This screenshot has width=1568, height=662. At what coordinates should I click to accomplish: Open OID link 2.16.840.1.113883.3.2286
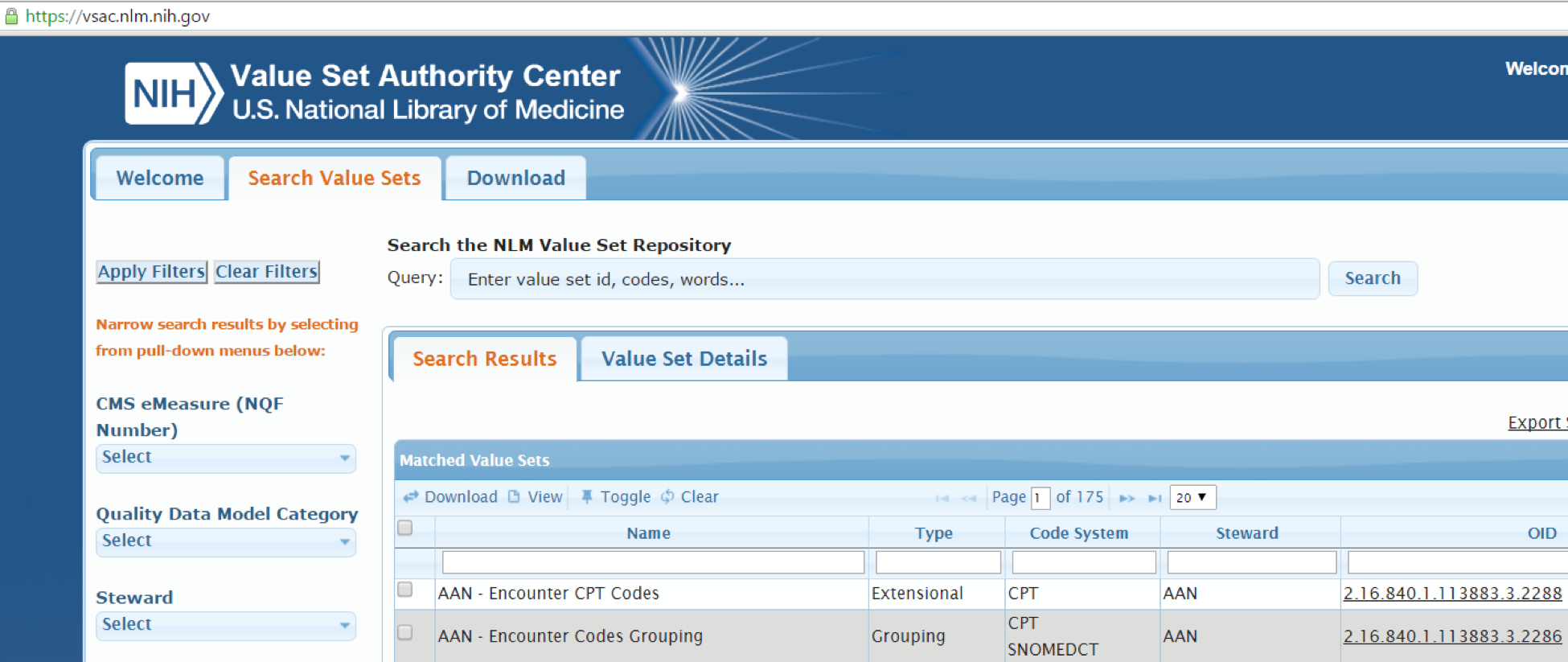point(1452,636)
